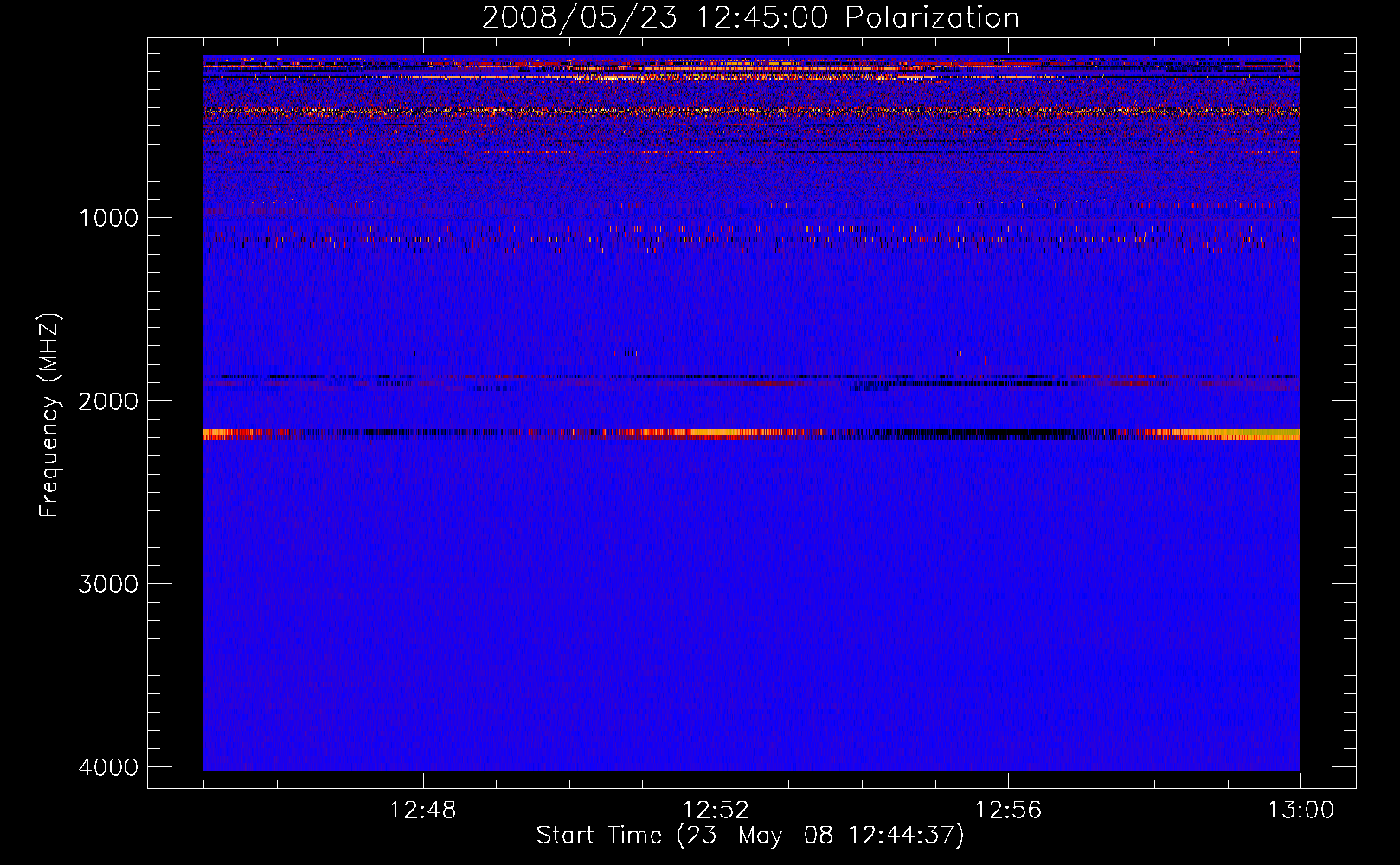Click the 13:00 time tick label

click(x=1300, y=811)
